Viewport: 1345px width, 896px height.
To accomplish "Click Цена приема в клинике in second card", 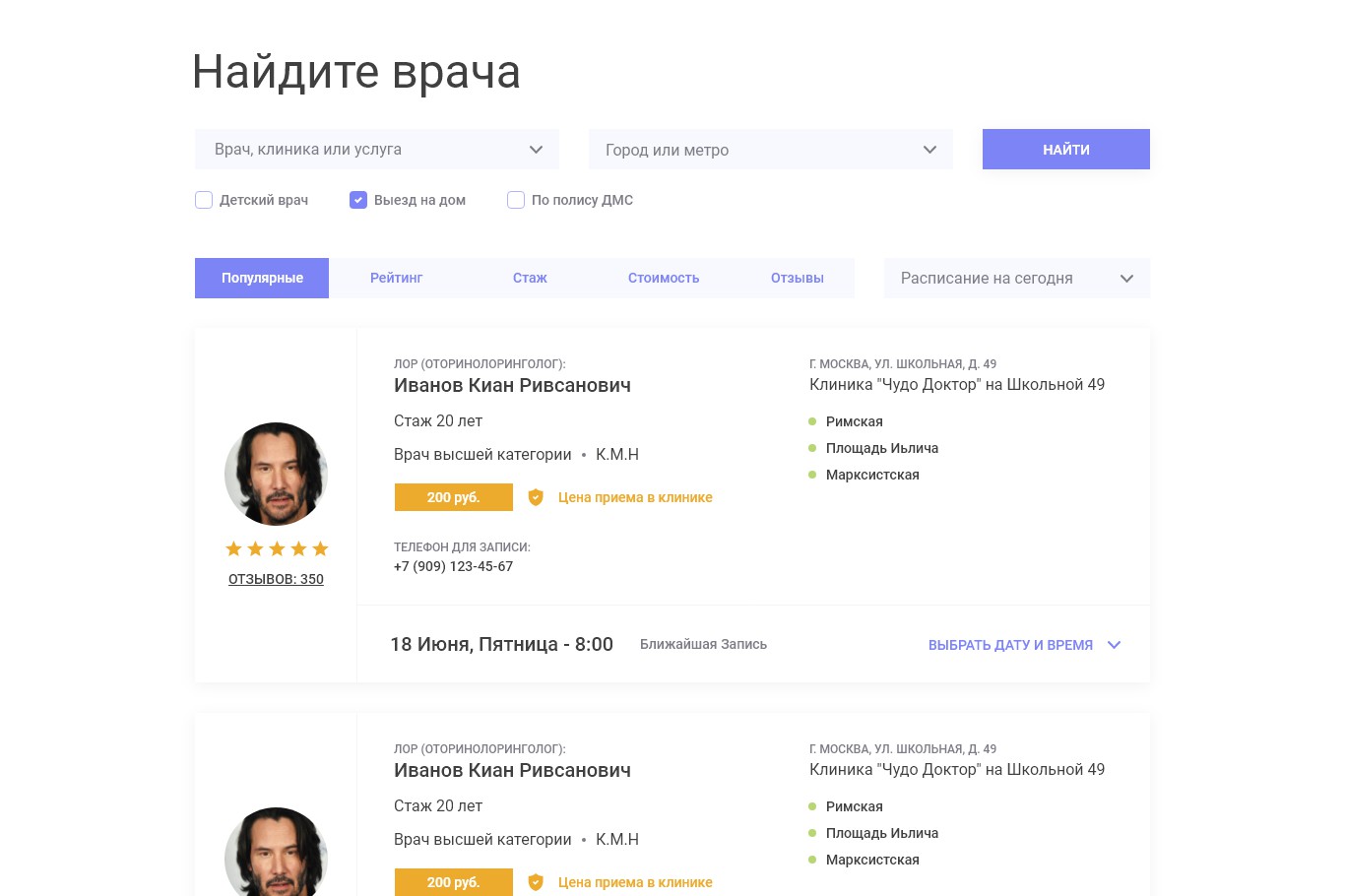I will coord(635,882).
